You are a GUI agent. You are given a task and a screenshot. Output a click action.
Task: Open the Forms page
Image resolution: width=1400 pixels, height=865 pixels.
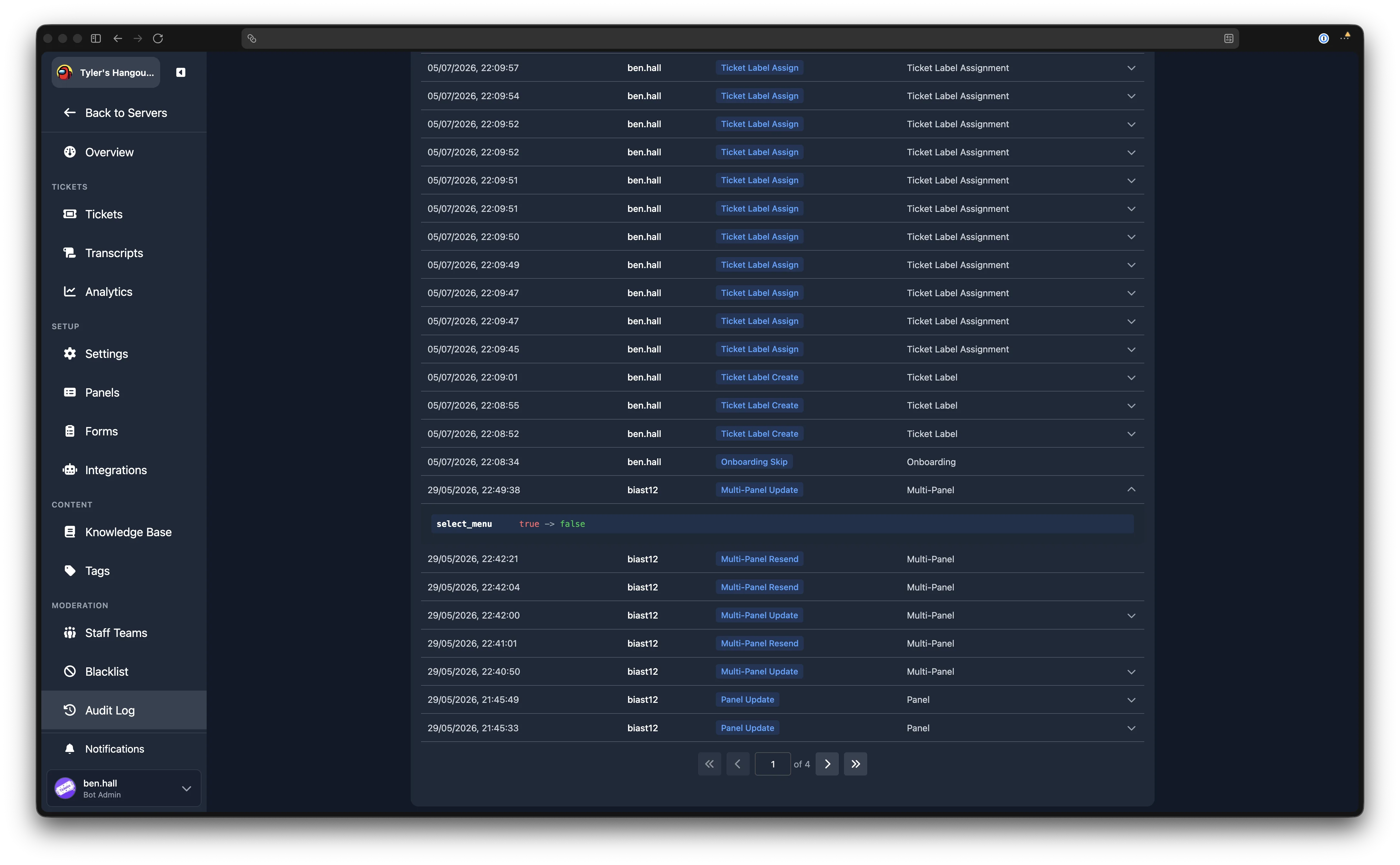(x=124, y=431)
